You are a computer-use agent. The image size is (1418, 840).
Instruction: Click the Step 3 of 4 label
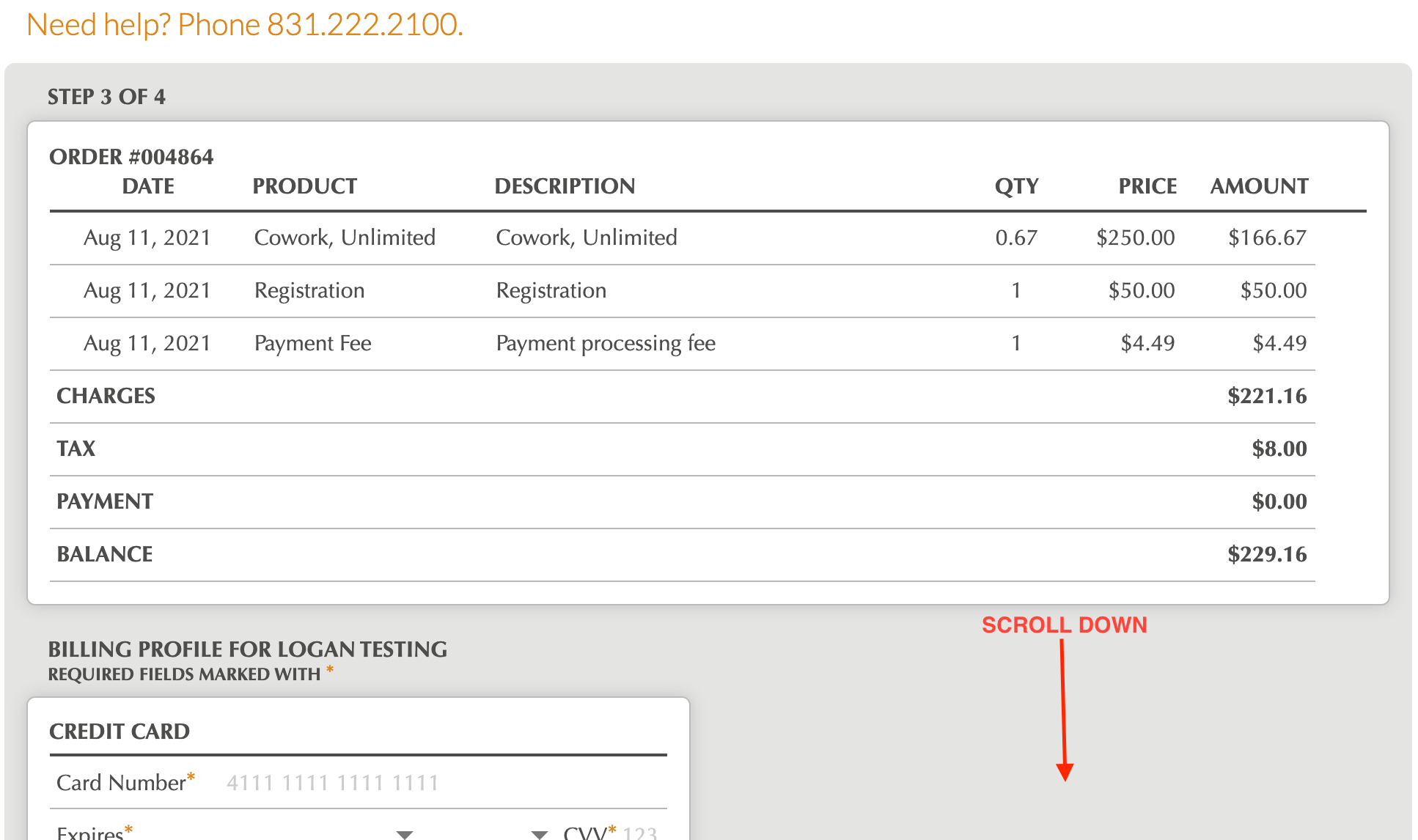click(x=106, y=97)
